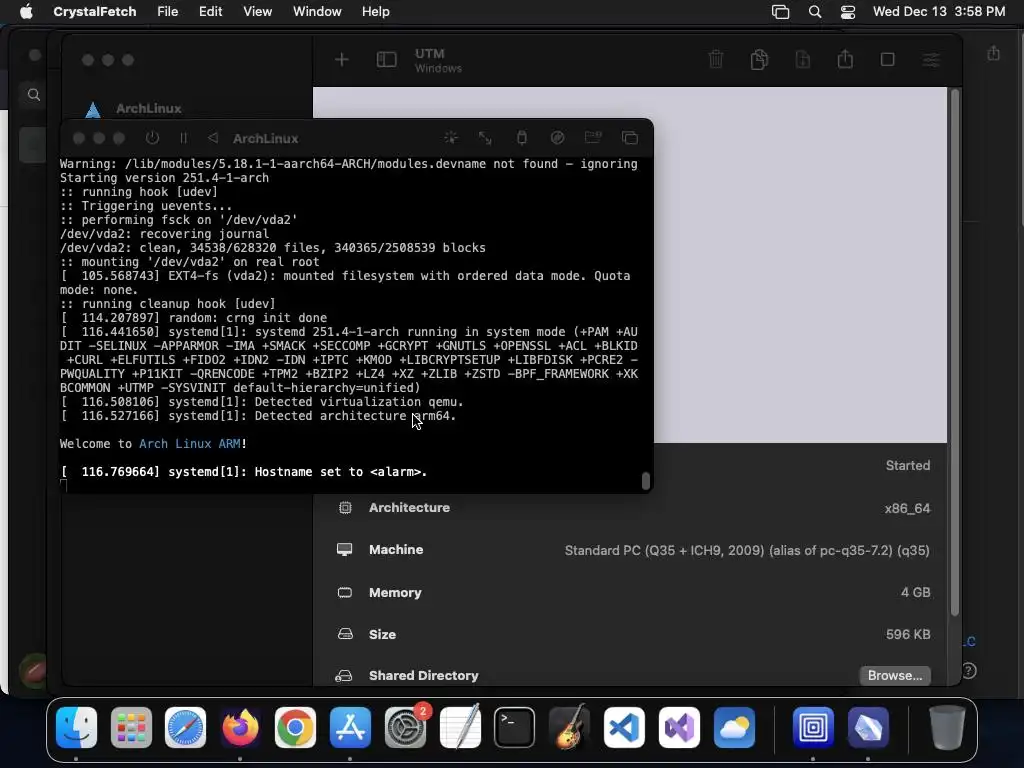Open Launchpad from the Dock
This screenshot has width=1024, height=768.
tap(131, 727)
